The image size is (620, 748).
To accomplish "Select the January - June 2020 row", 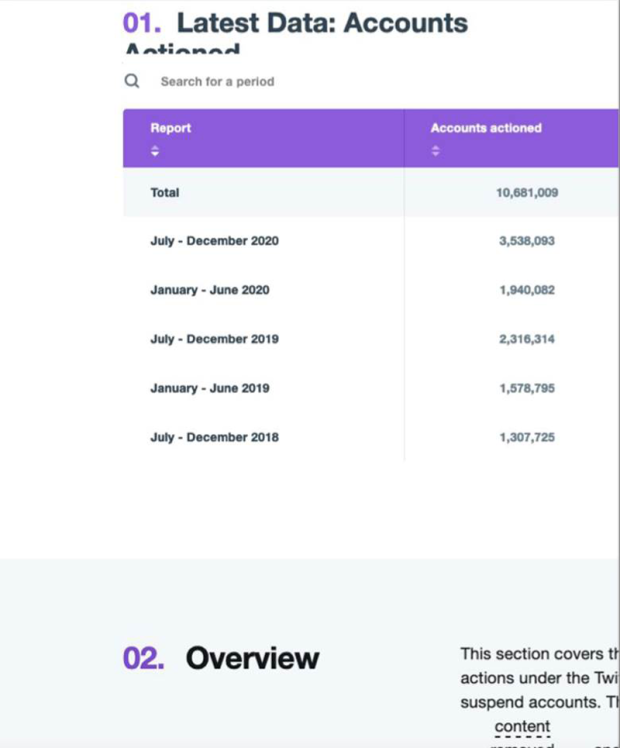I will [x=209, y=290].
